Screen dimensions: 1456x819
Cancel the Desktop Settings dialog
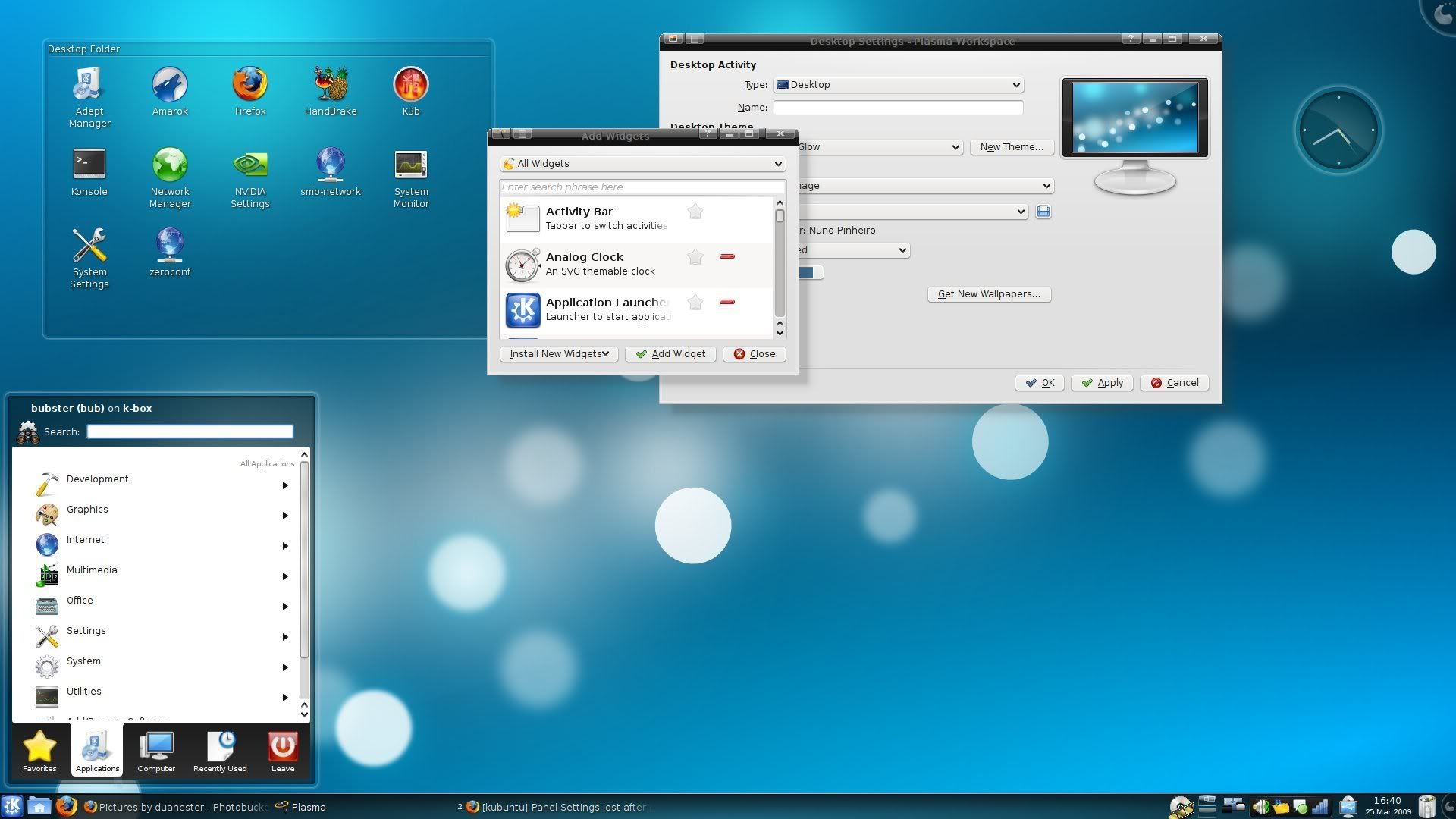point(1174,383)
